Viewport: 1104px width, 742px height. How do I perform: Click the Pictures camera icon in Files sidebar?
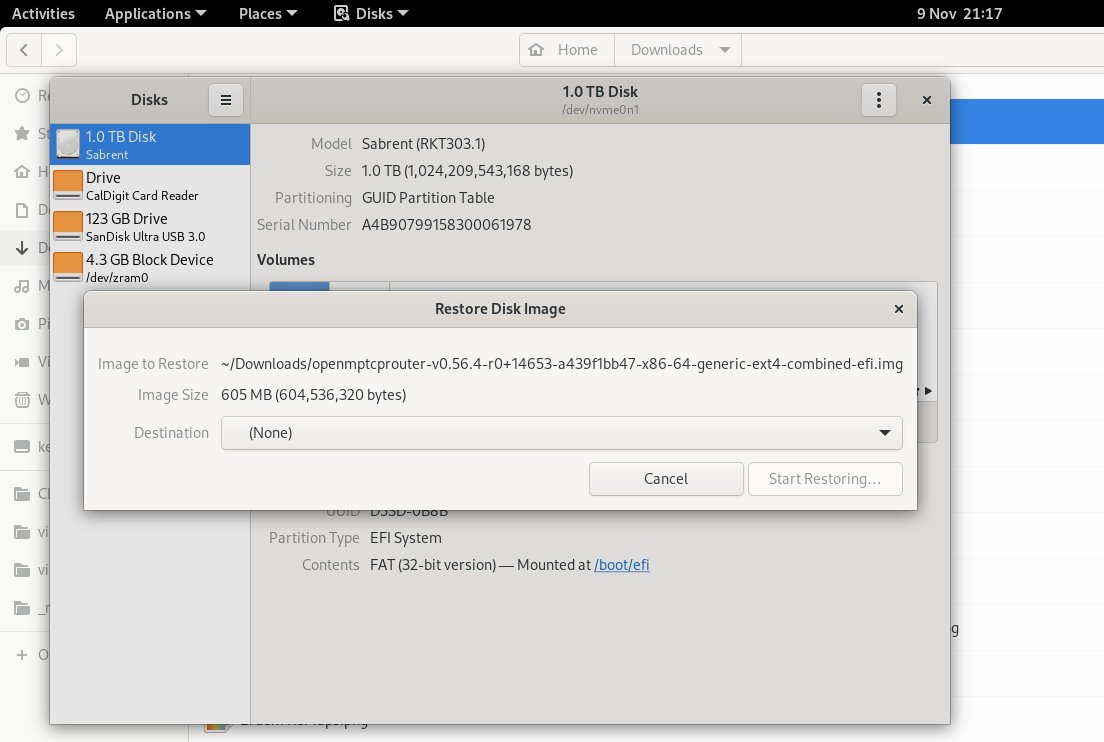(x=23, y=324)
